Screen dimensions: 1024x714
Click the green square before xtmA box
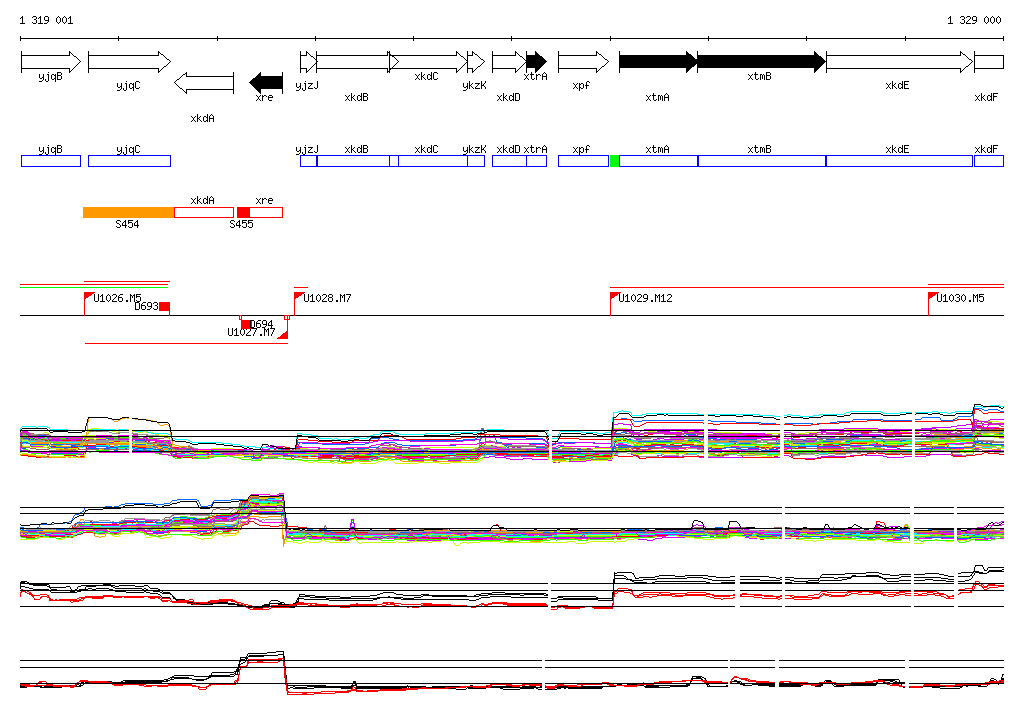[615, 161]
